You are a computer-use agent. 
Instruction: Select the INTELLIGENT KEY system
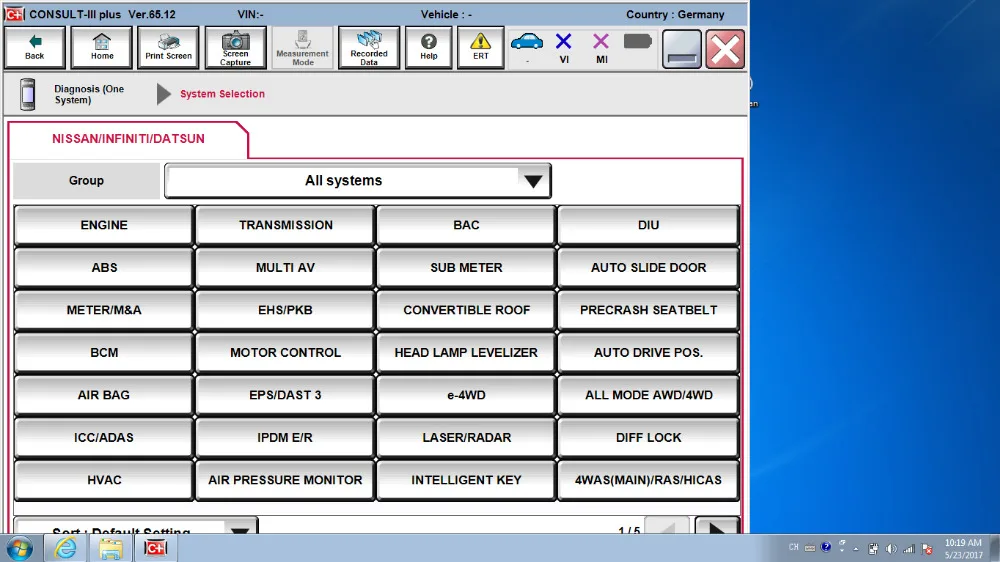point(466,480)
